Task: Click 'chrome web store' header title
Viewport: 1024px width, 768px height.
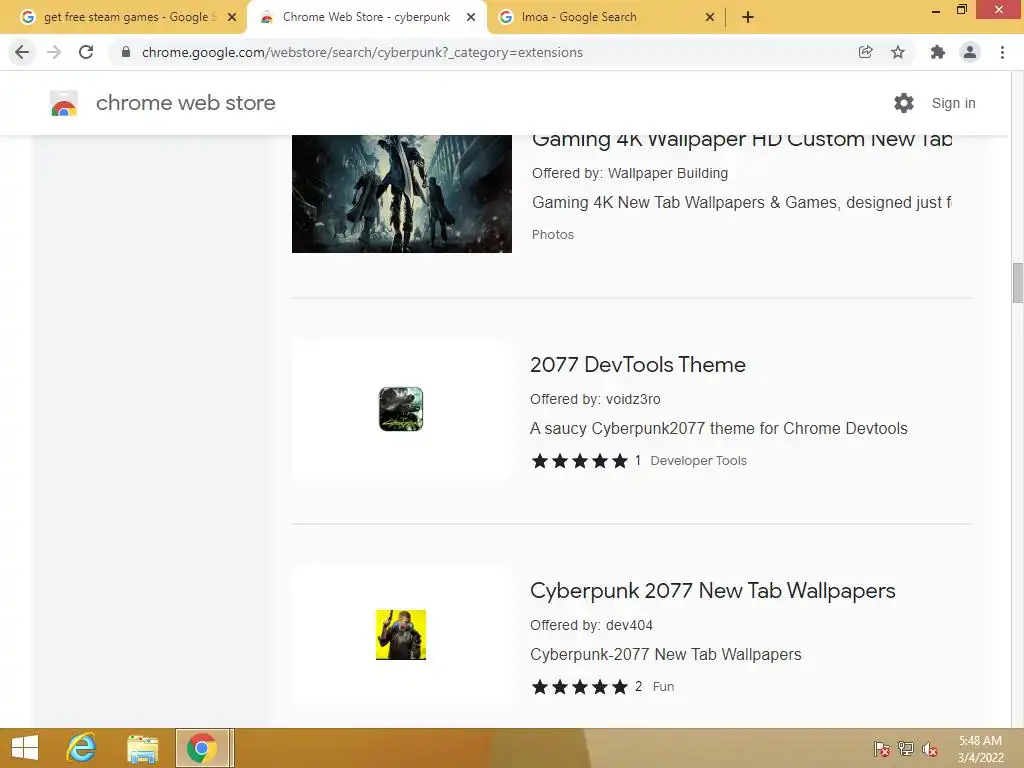Action: coord(185,103)
